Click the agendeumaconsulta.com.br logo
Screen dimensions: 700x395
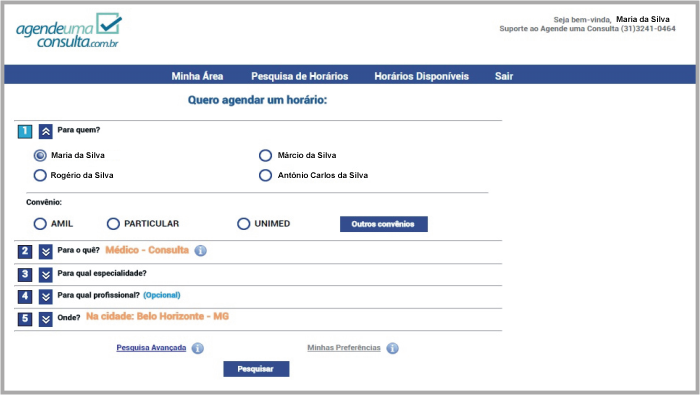point(69,30)
